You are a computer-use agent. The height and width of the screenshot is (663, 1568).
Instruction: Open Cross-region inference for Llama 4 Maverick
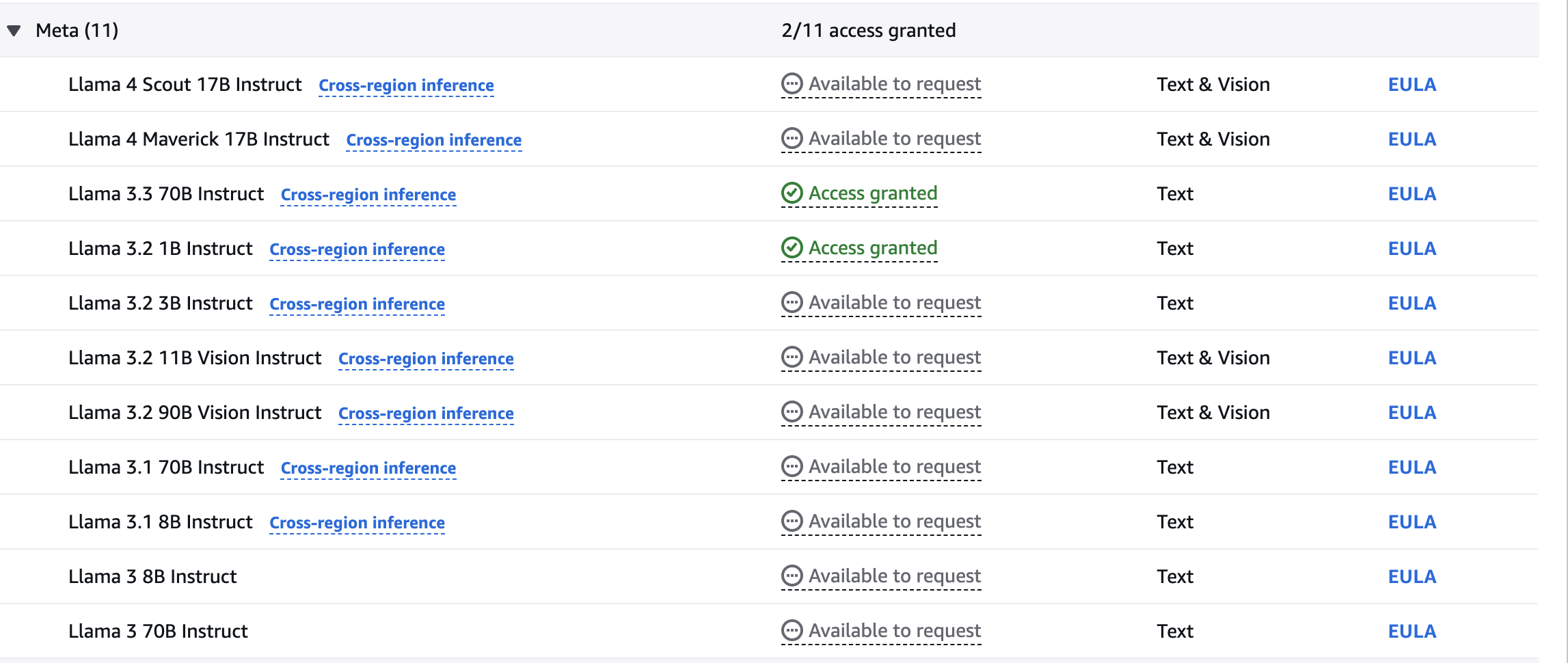(434, 140)
